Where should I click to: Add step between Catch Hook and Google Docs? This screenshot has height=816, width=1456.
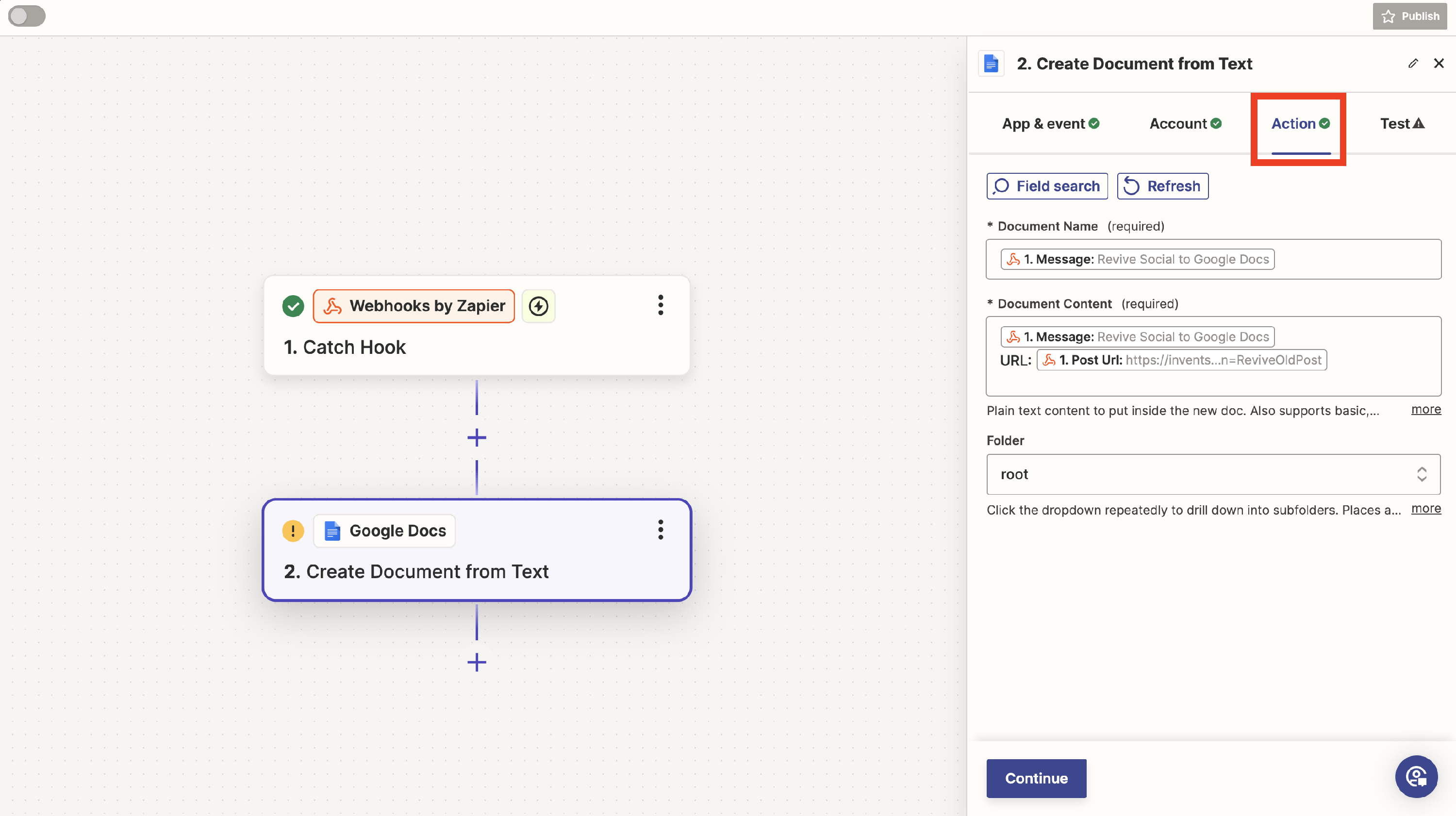coord(477,437)
